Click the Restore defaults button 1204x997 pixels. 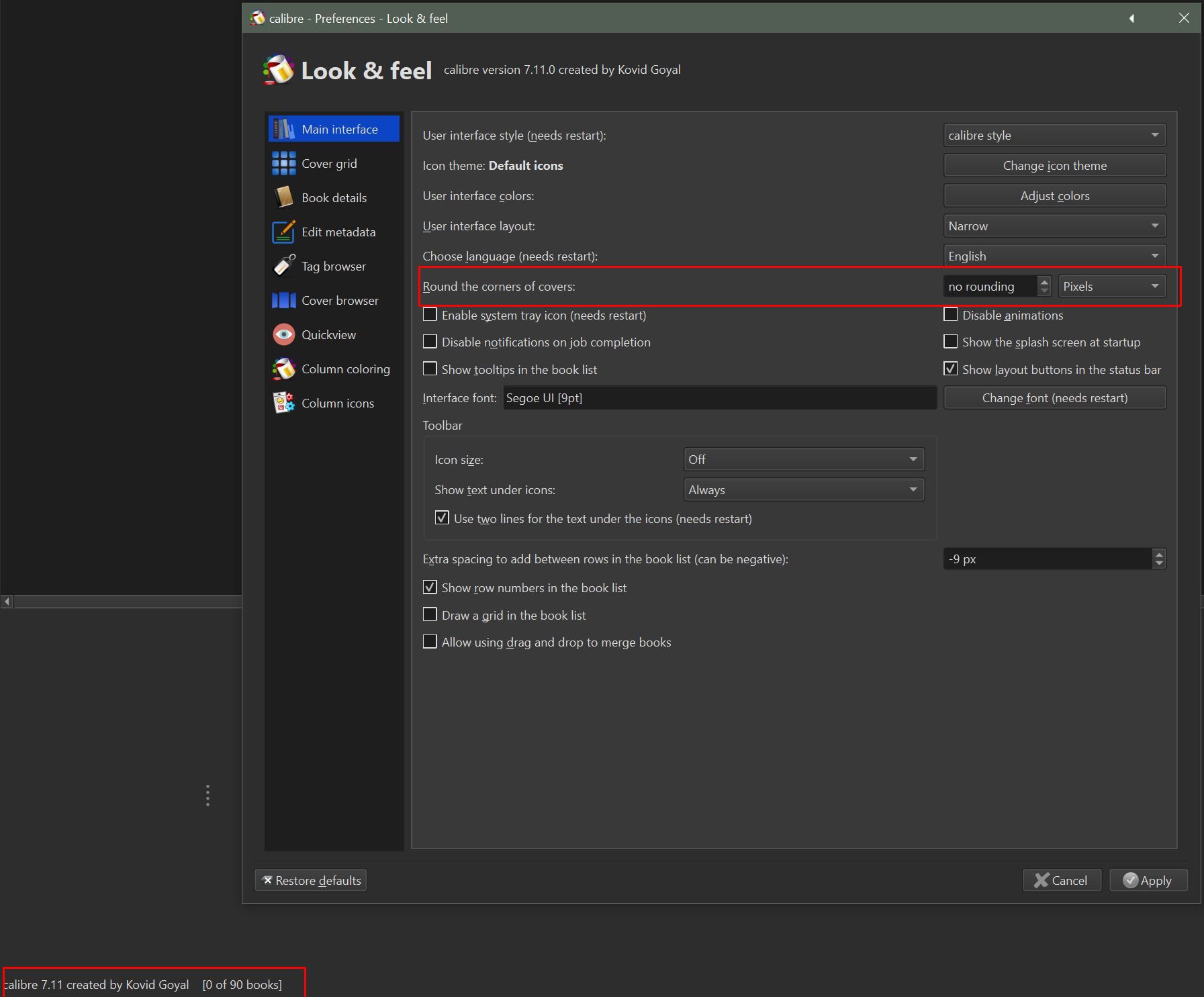pos(311,880)
